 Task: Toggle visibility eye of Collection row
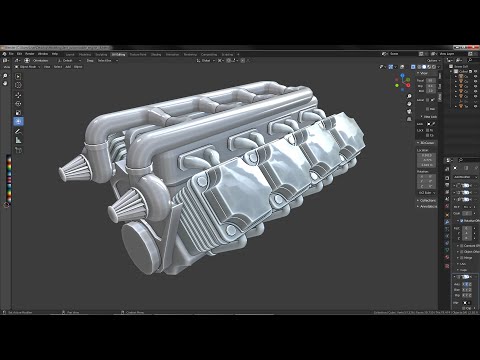click(475, 71)
